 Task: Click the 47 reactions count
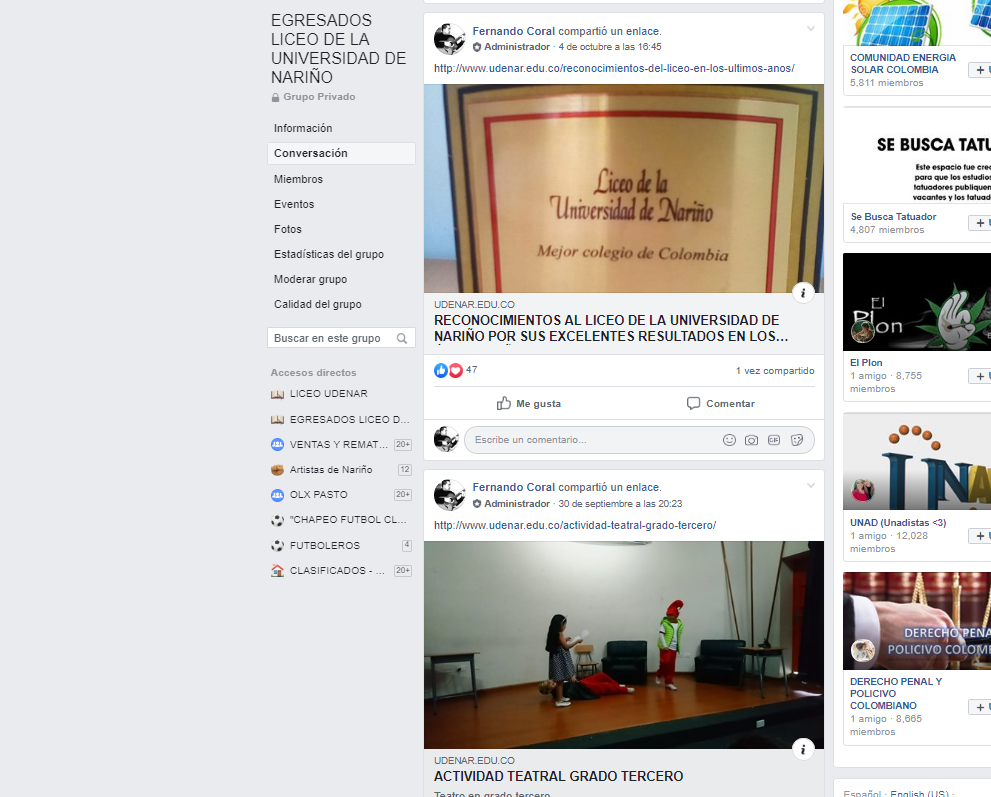coord(471,370)
